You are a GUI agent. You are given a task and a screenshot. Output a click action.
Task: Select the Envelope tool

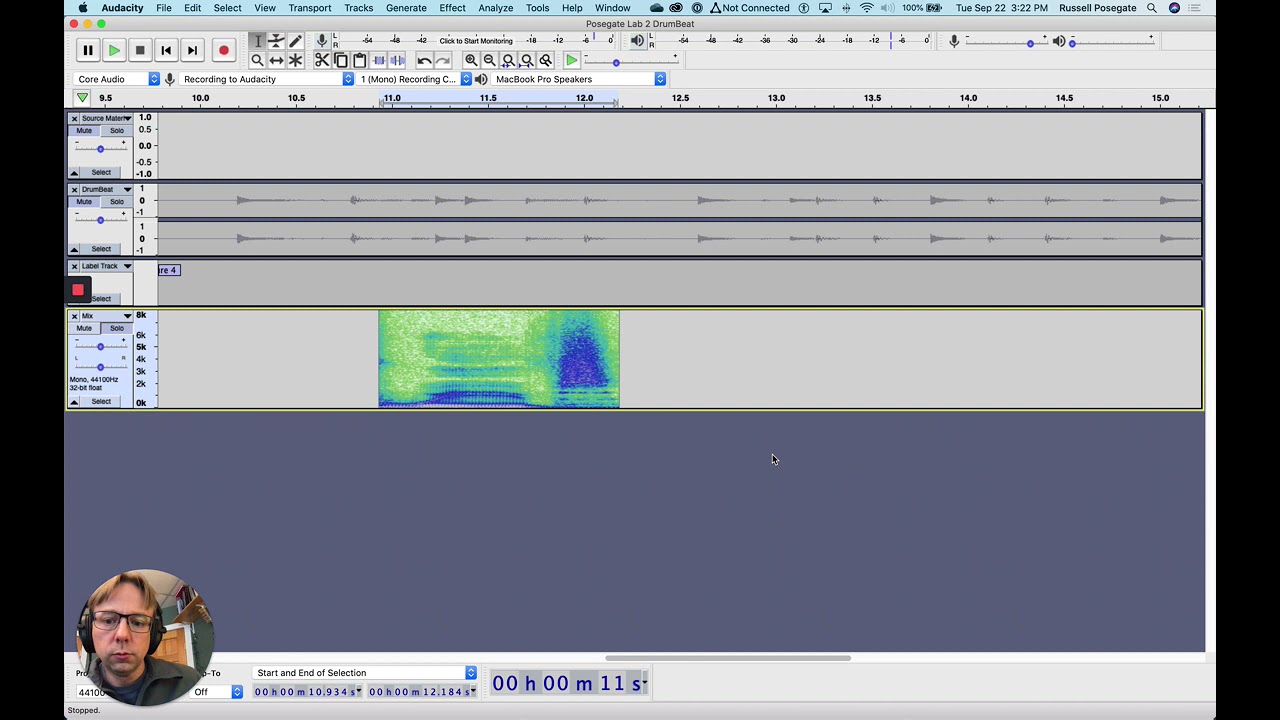click(x=276, y=41)
